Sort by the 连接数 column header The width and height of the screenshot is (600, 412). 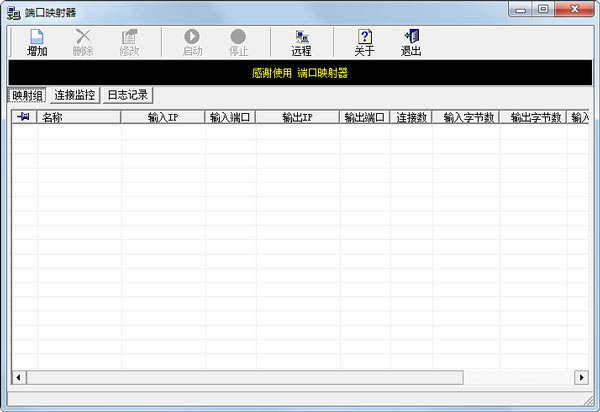pos(411,117)
